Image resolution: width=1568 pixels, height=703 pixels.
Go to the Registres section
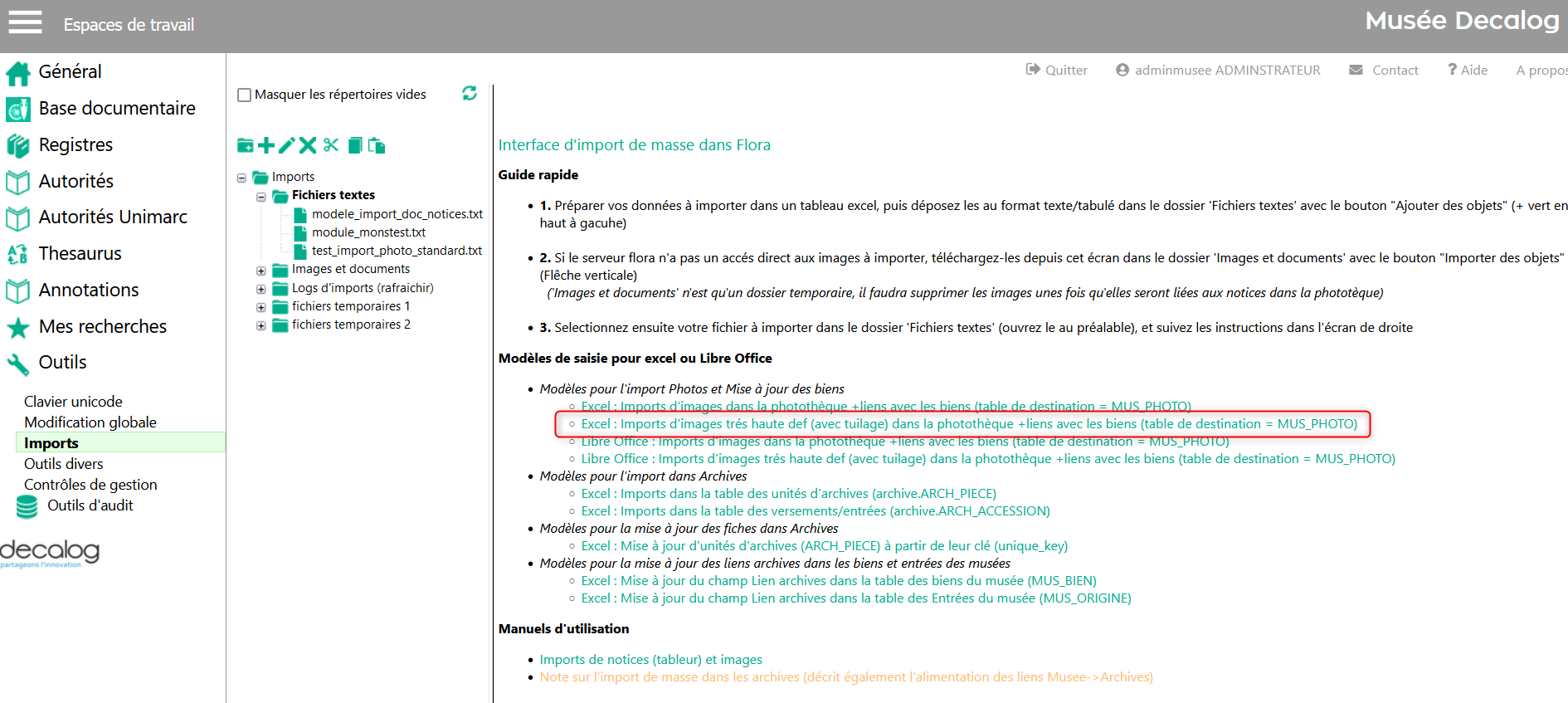[x=59, y=145]
